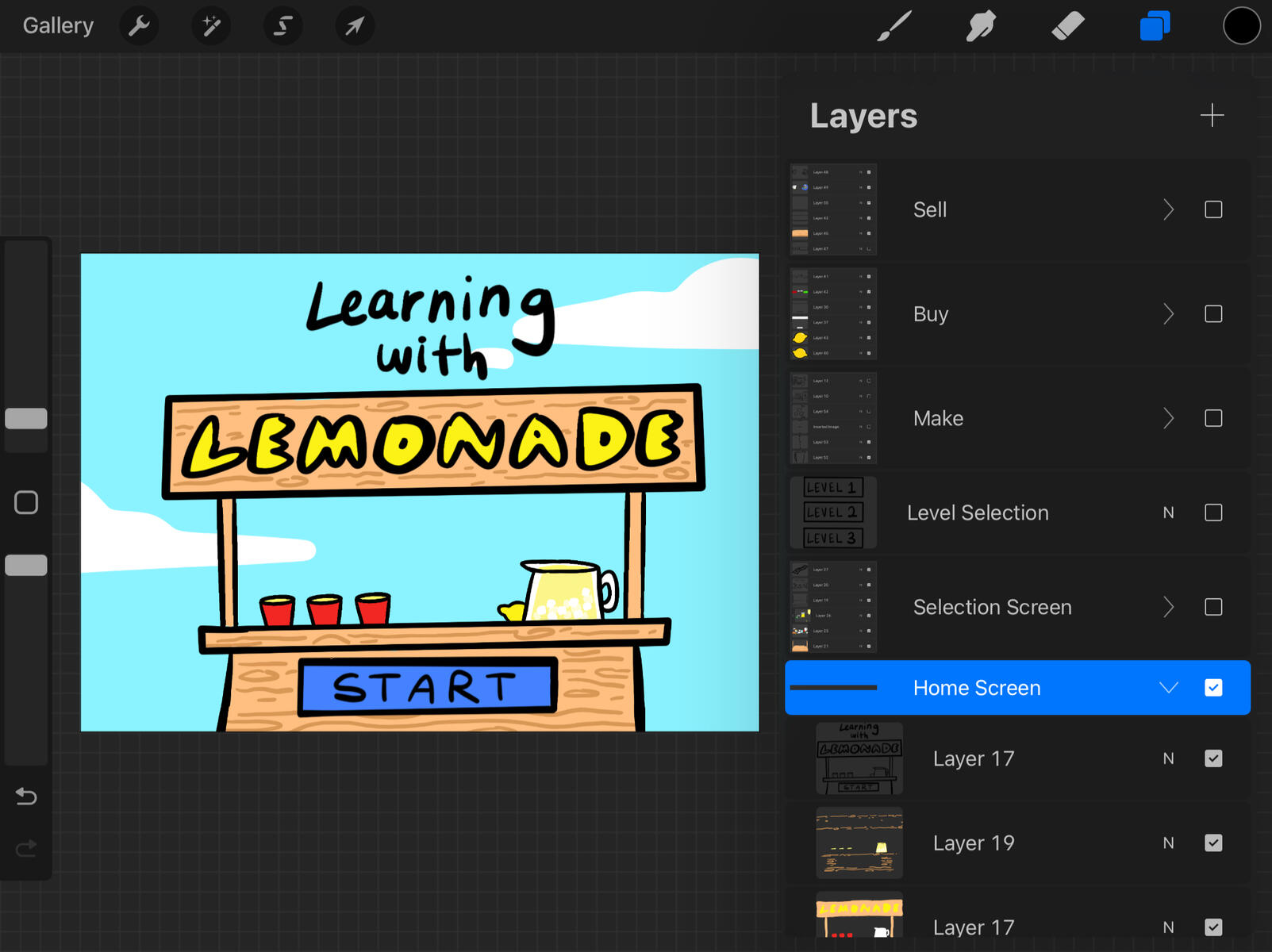Select the Smudge tool
Screen dimensions: 1272x952
point(980,25)
